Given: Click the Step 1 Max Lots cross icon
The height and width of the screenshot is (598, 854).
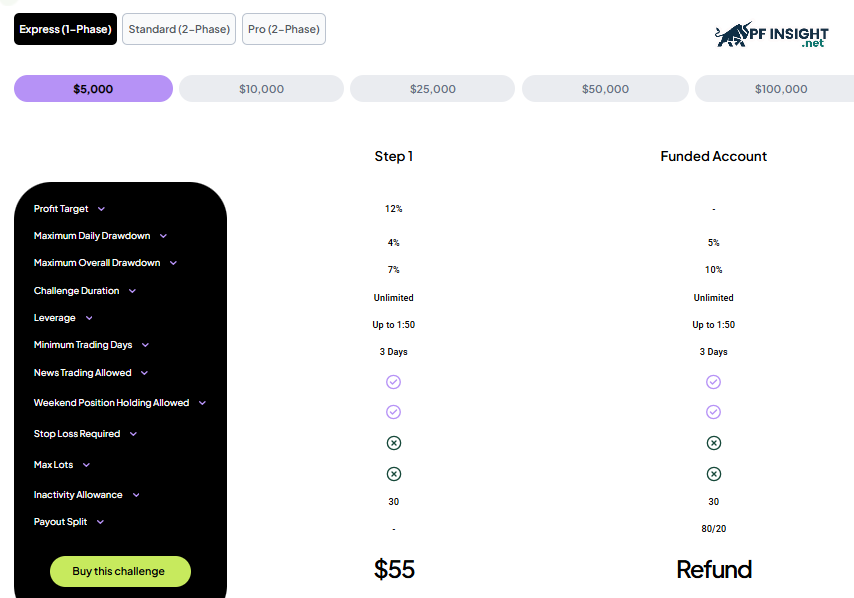Looking at the screenshot, I should click(x=394, y=474).
